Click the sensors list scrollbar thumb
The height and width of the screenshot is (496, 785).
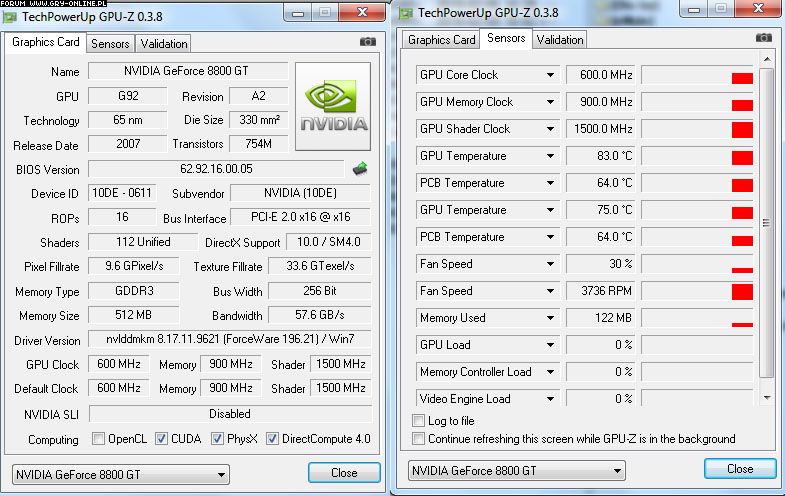coord(766,223)
